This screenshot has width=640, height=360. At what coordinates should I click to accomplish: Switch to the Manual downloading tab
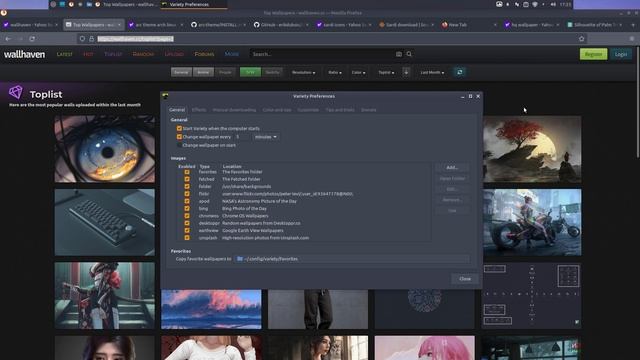tap(234, 110)
